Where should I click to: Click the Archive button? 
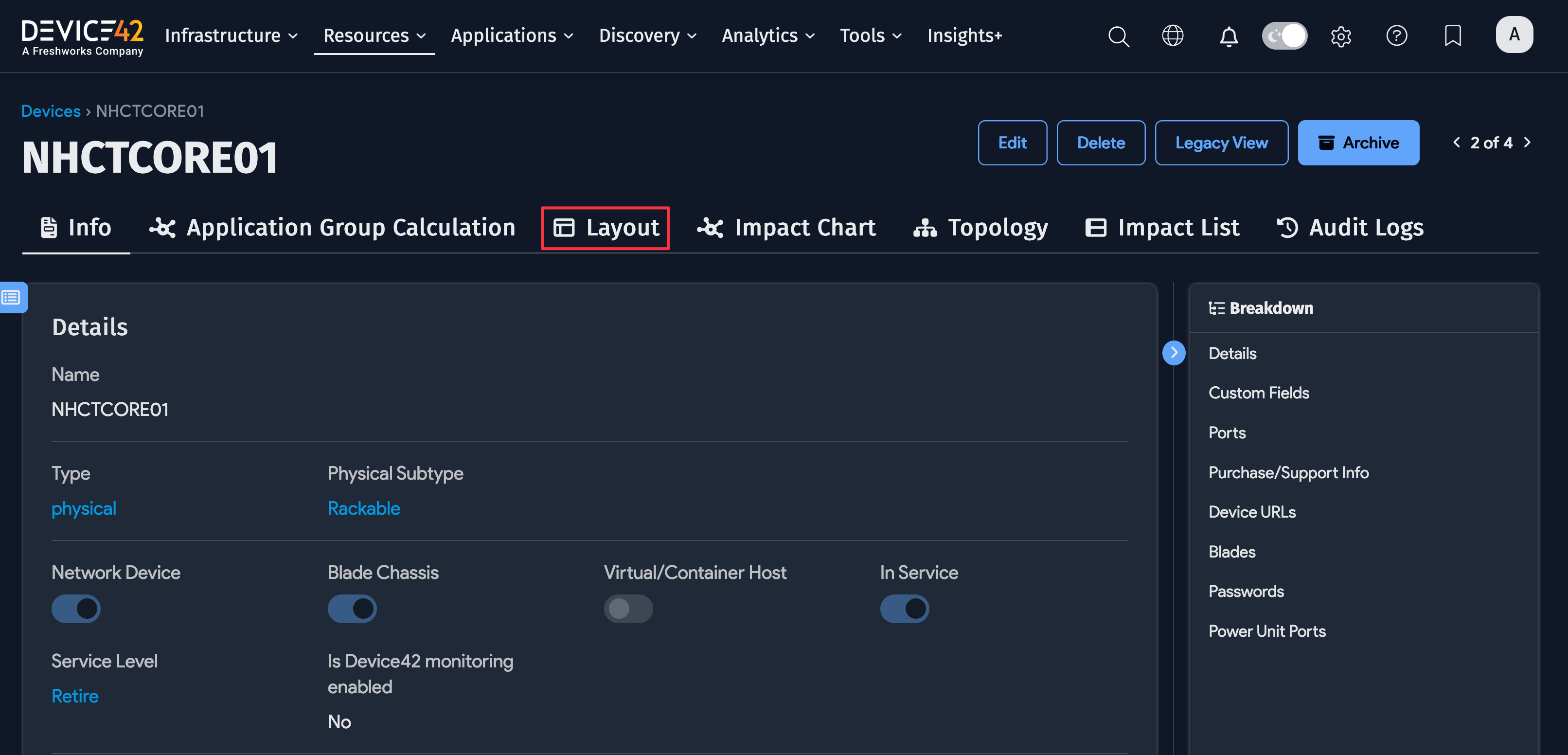click(x=1358, y=143)
